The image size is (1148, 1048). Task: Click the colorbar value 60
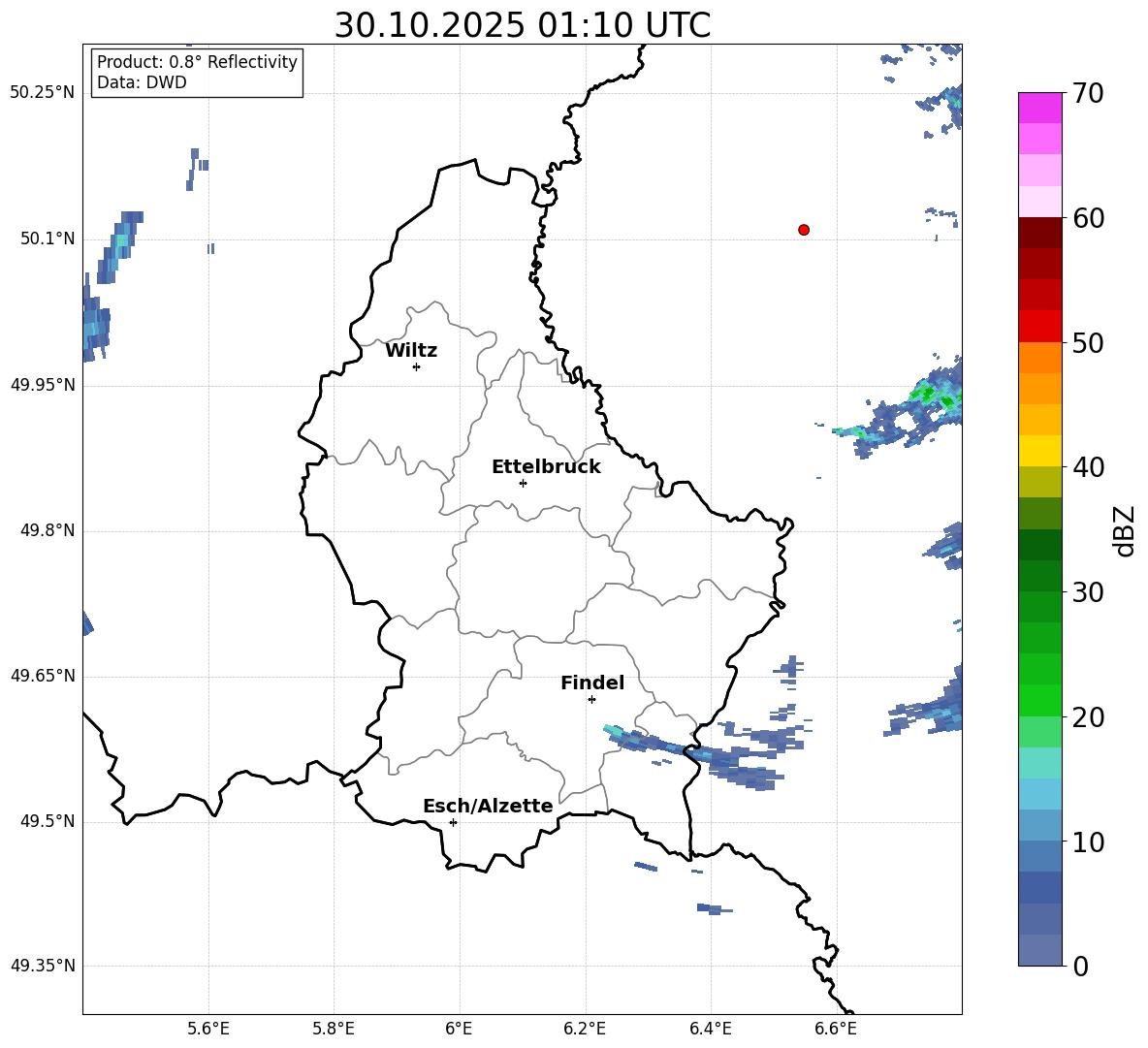1088,218
